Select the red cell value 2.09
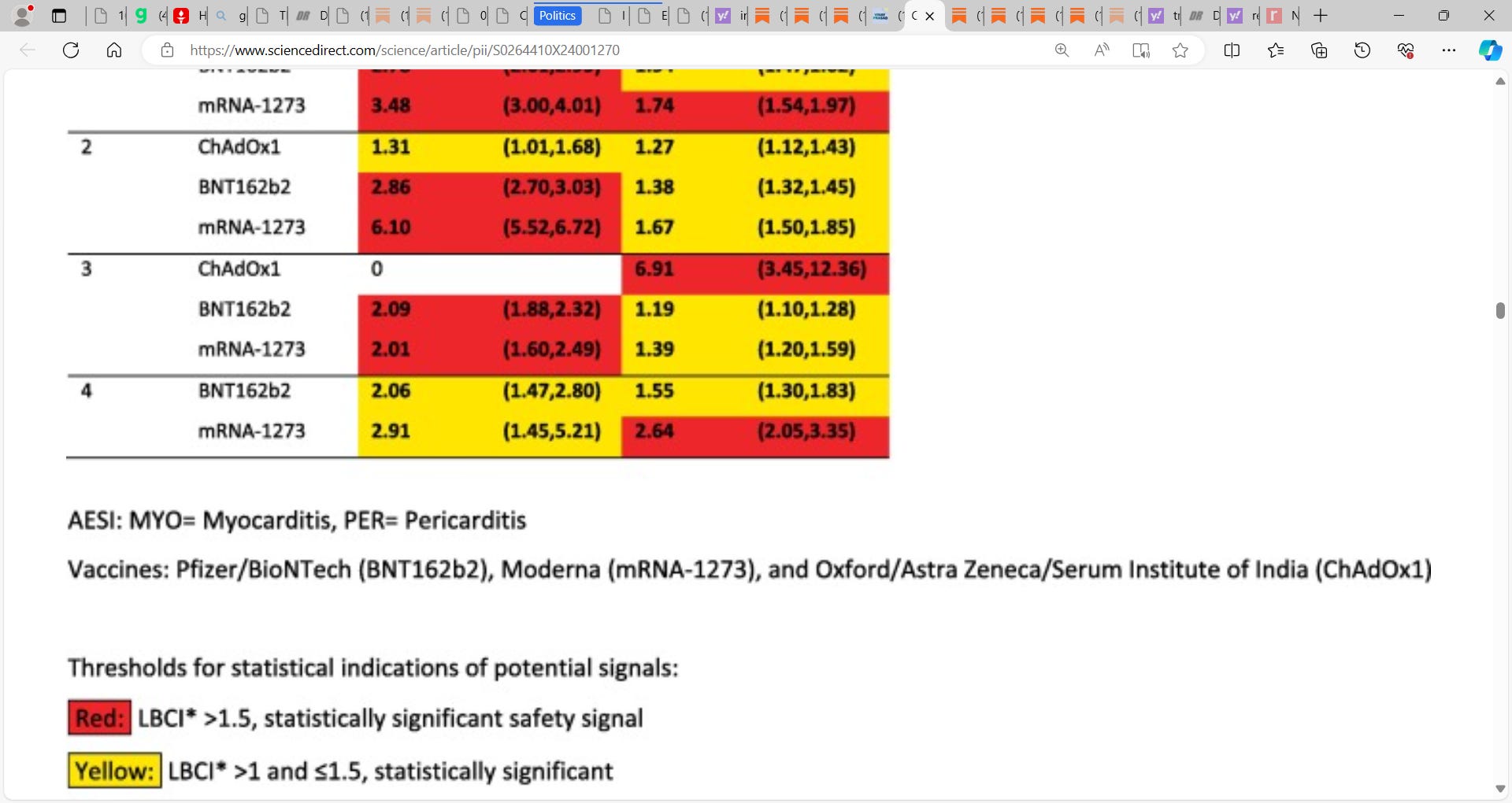 [x=391, y=309]
